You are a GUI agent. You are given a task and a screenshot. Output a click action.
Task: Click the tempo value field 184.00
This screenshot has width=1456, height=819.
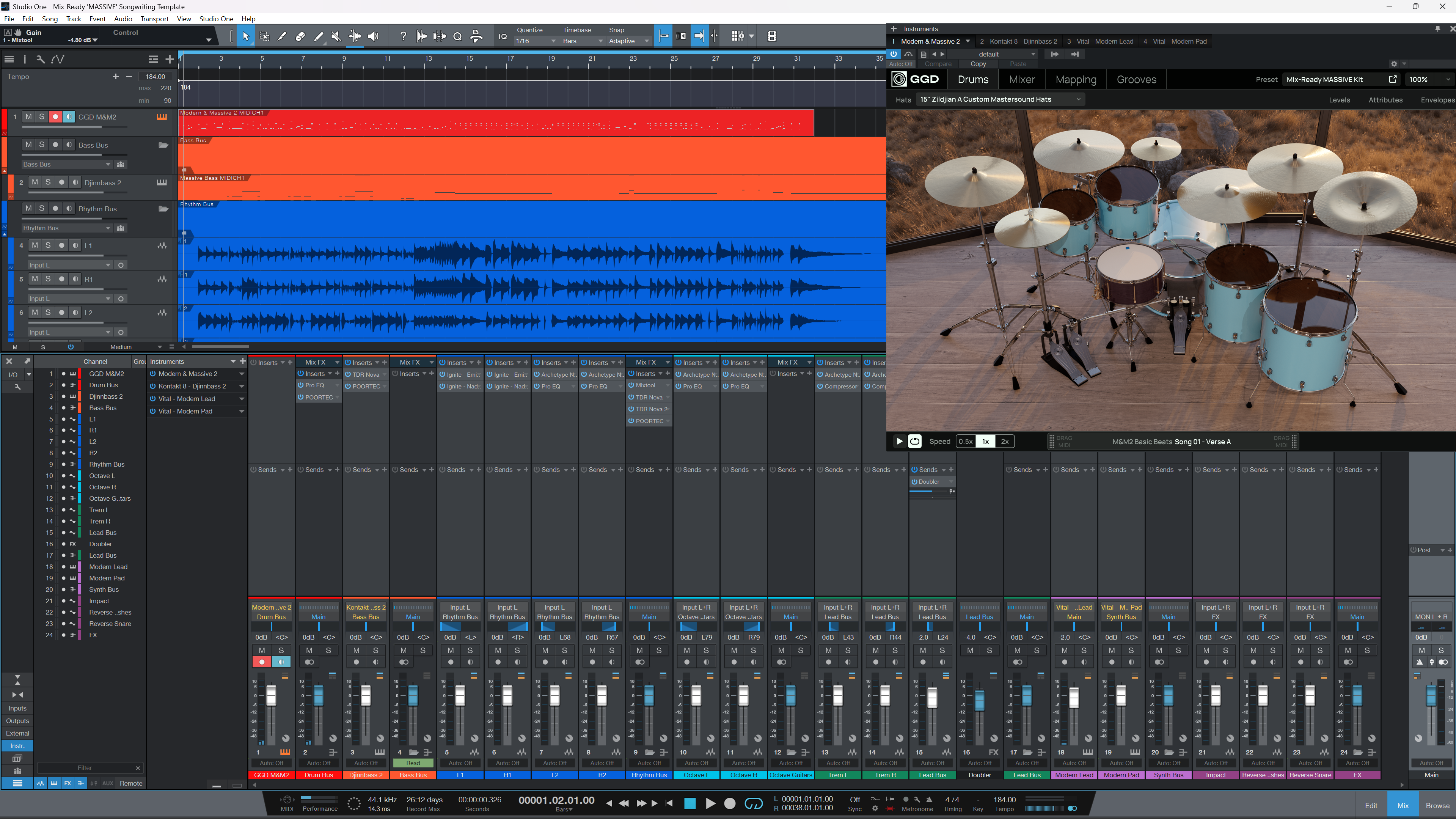[155, 76]
